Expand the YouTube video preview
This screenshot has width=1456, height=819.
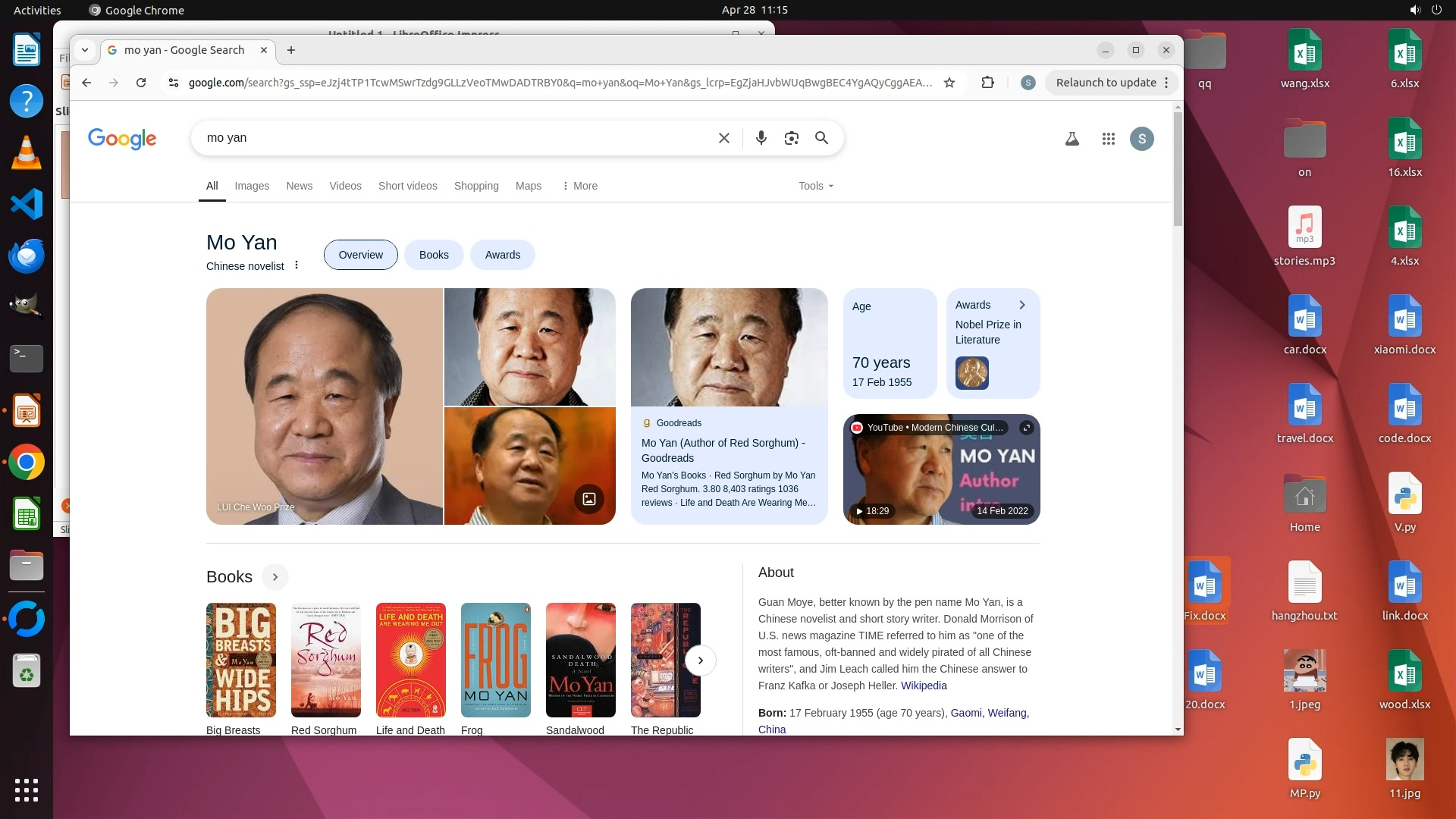coord(1027,428)
